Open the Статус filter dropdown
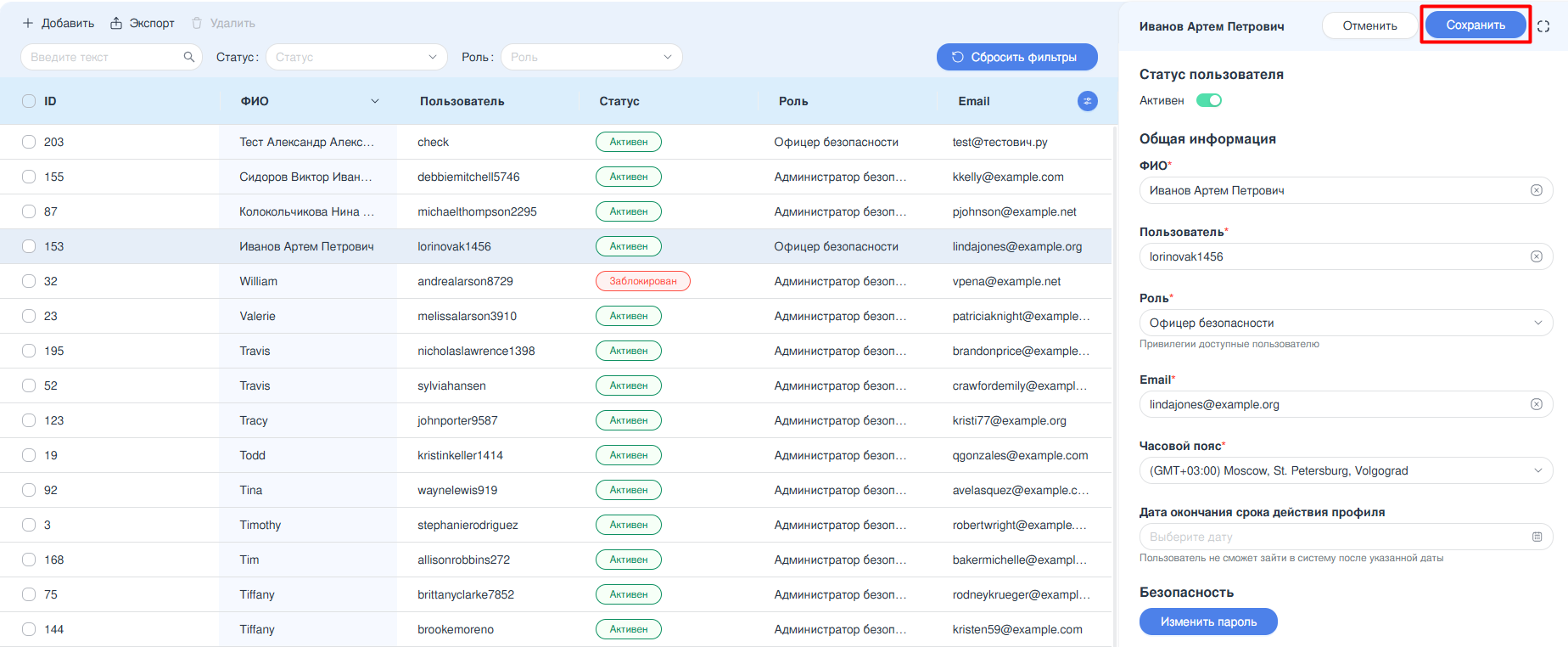Viewport: 1568px width, 647px height. click(x=356, y=57)
